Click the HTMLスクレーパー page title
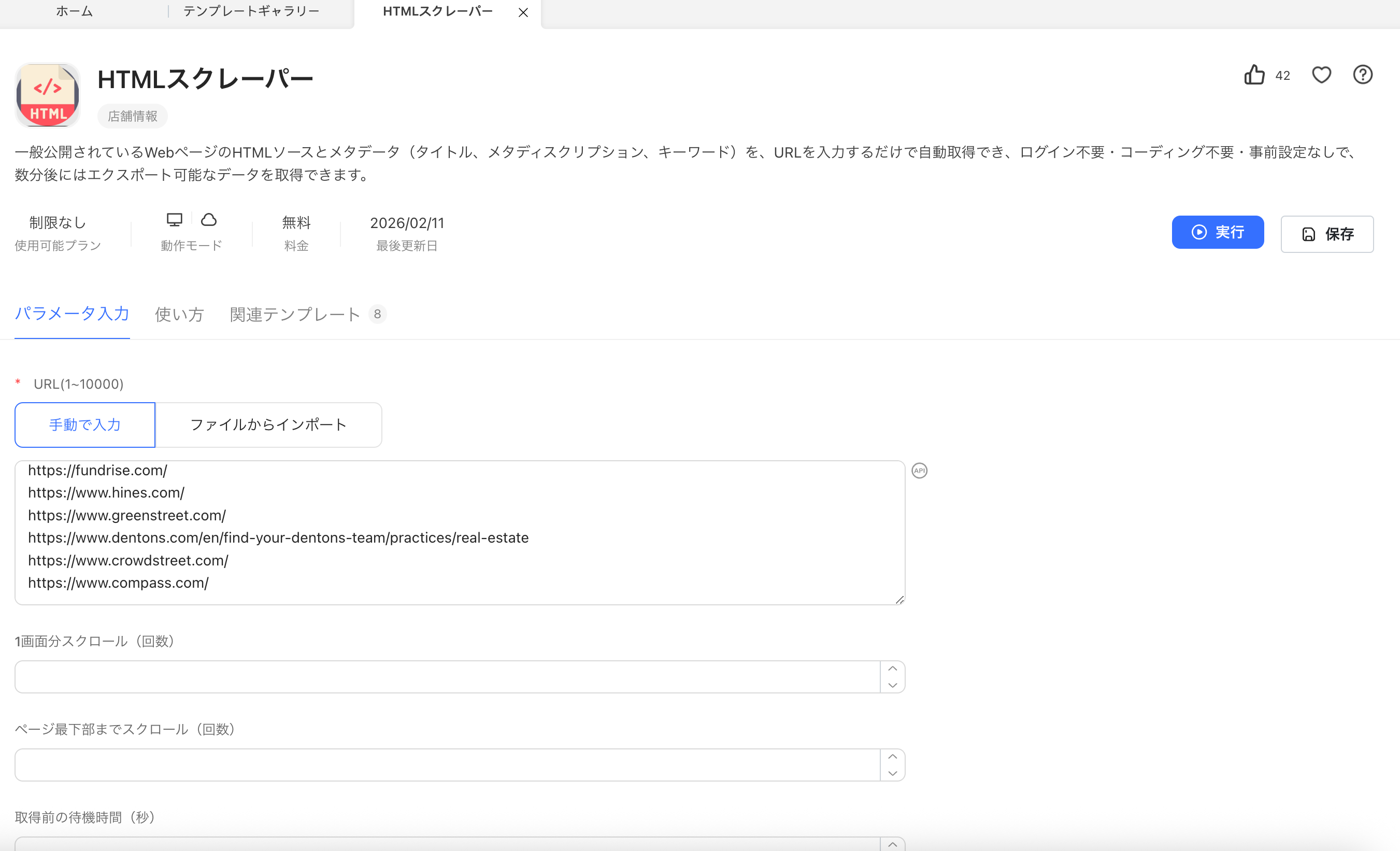 [205, 78]
